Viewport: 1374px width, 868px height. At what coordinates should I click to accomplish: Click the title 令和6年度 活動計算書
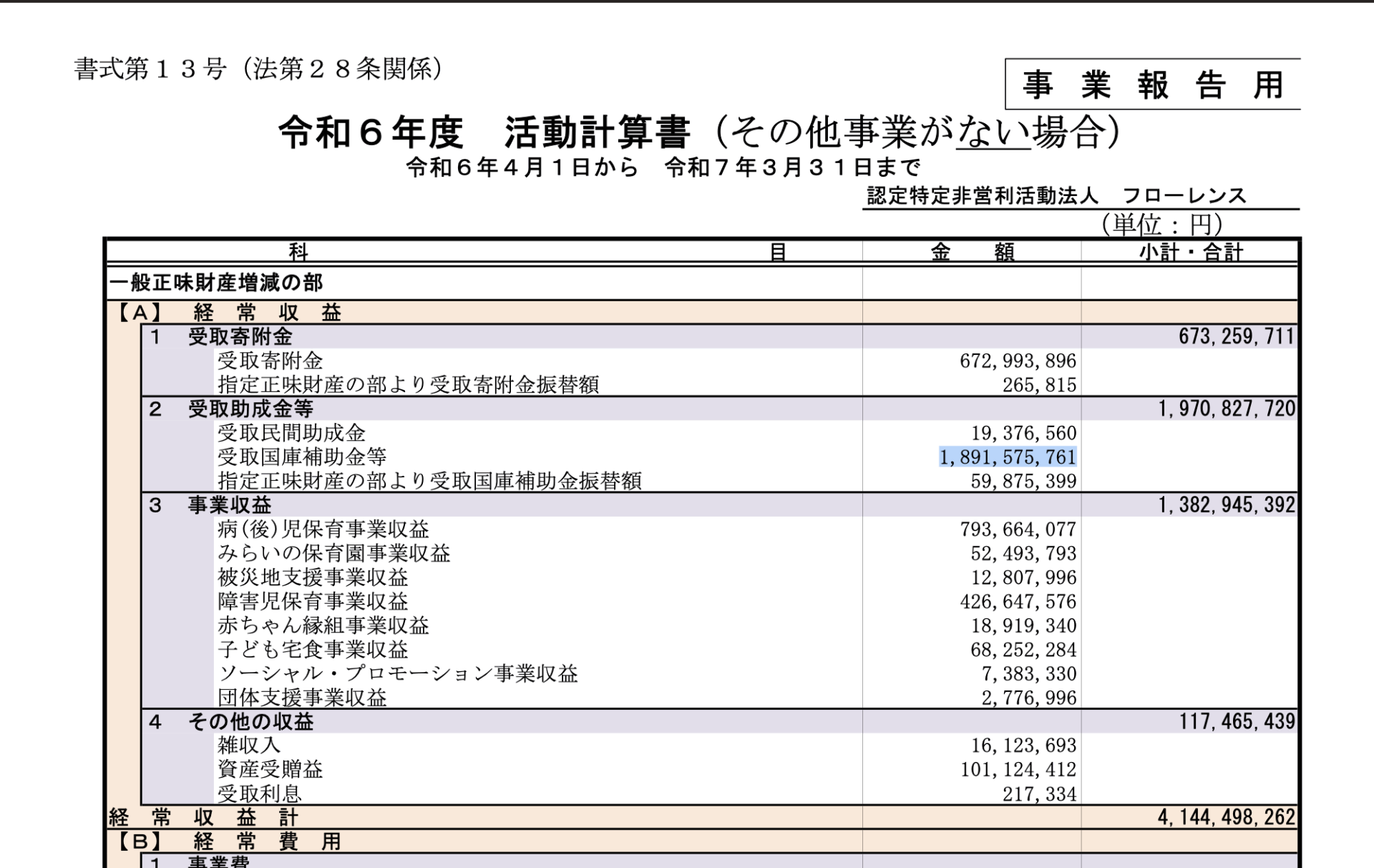(484, 133)
